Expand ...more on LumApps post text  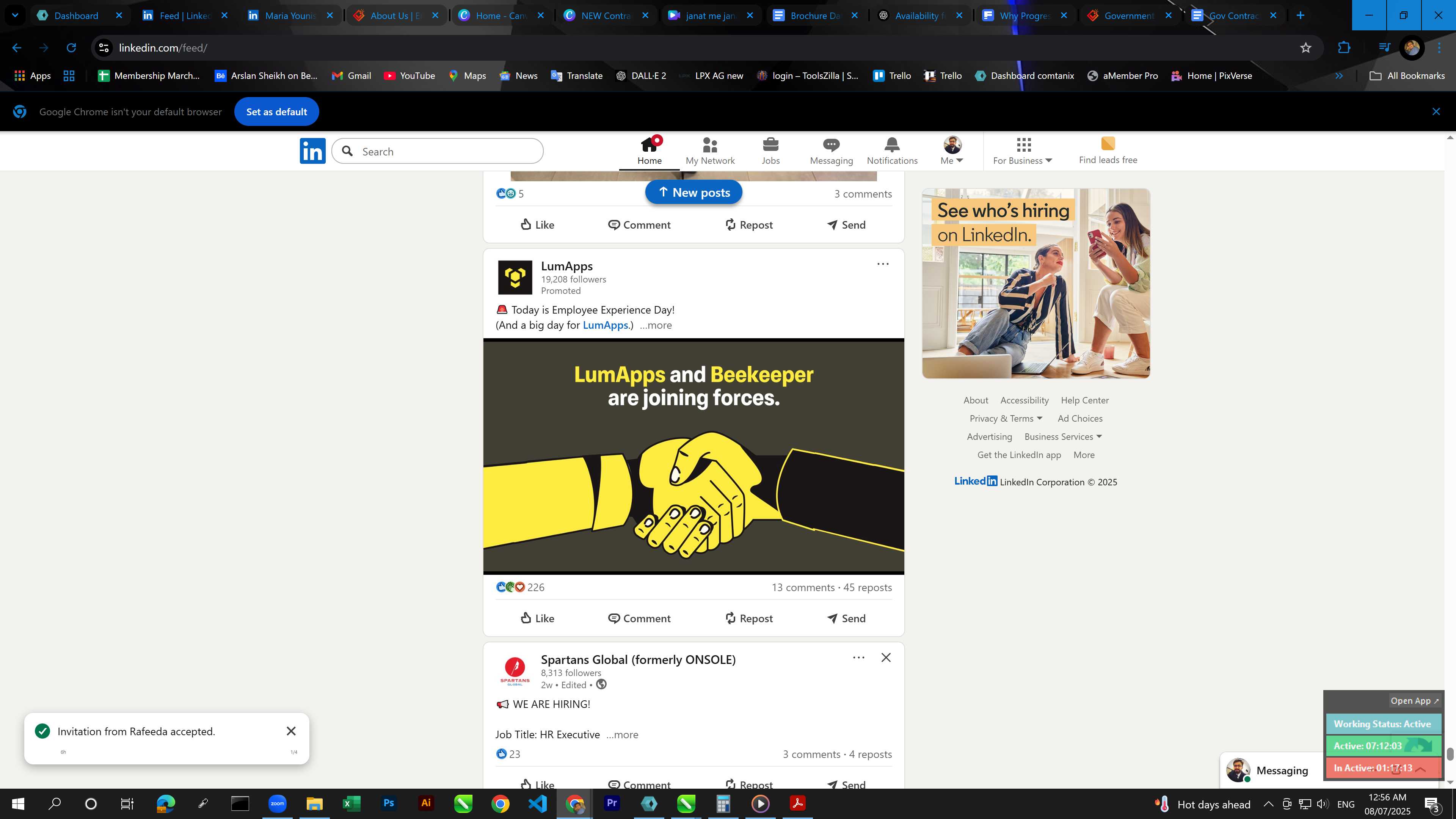coord(656,325)
